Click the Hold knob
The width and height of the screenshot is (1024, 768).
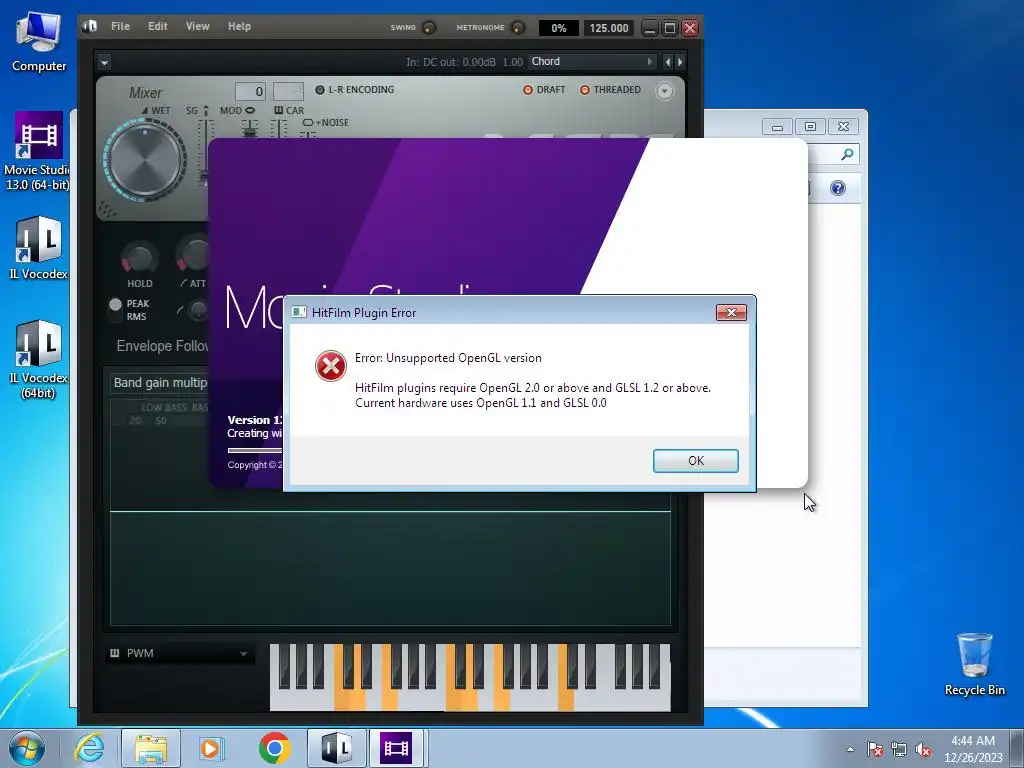[139, 258]
